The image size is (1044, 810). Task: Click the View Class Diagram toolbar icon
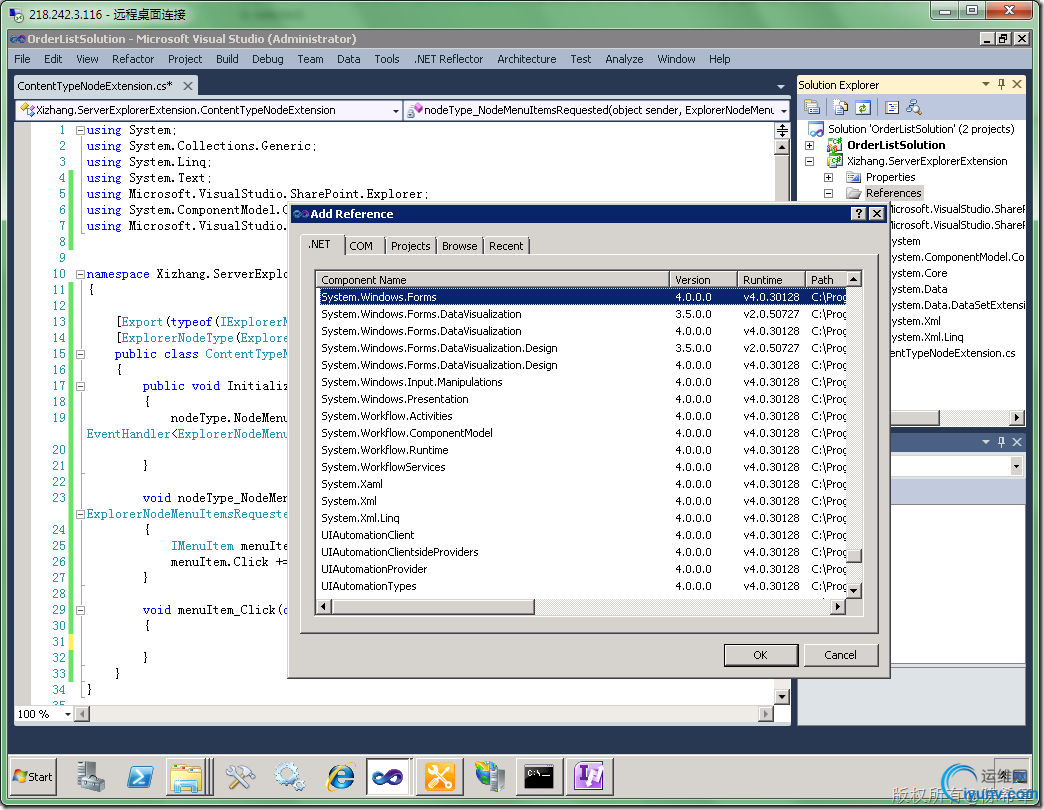pos(914,107)
